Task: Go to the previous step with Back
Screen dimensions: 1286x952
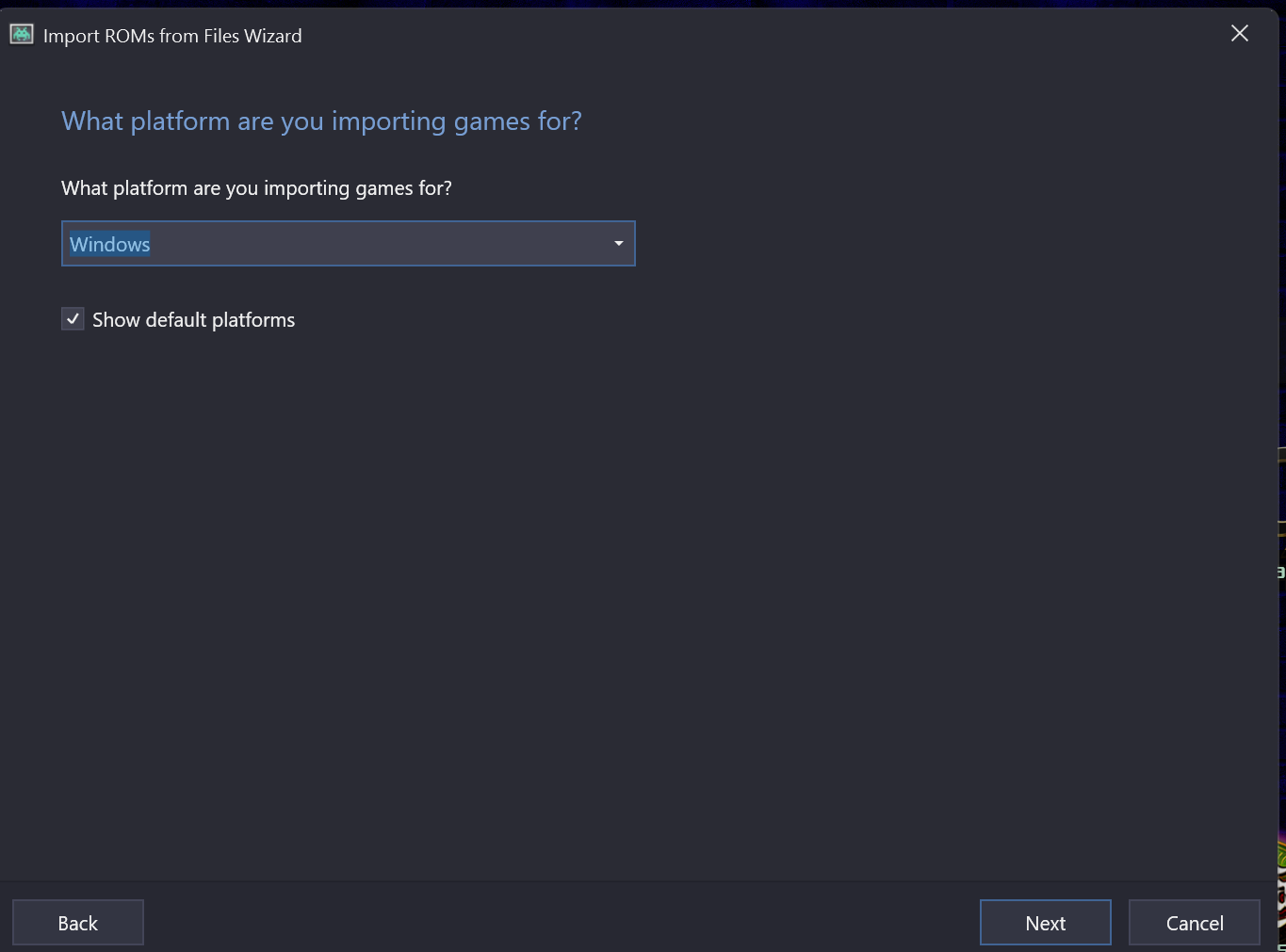Action: coord(78,923)
